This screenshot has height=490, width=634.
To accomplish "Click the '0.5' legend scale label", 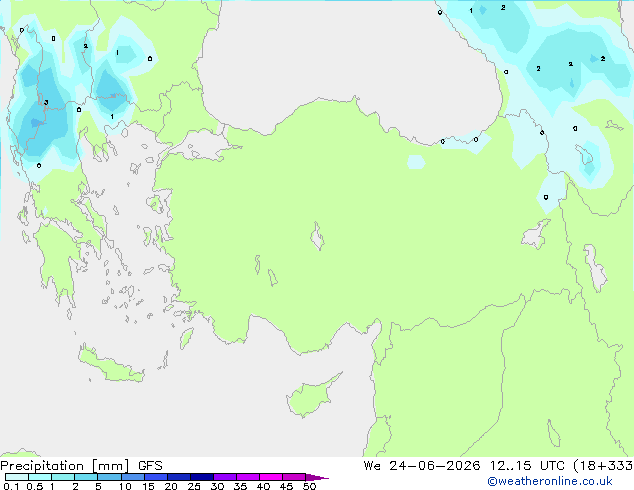I will point(35,486).
